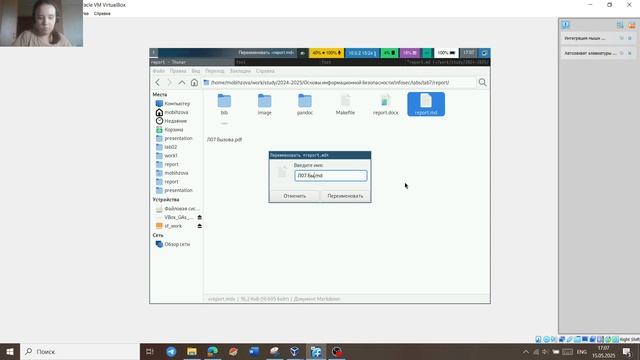Click the VirtualBox notification center info icon

[x=565, y=25]
